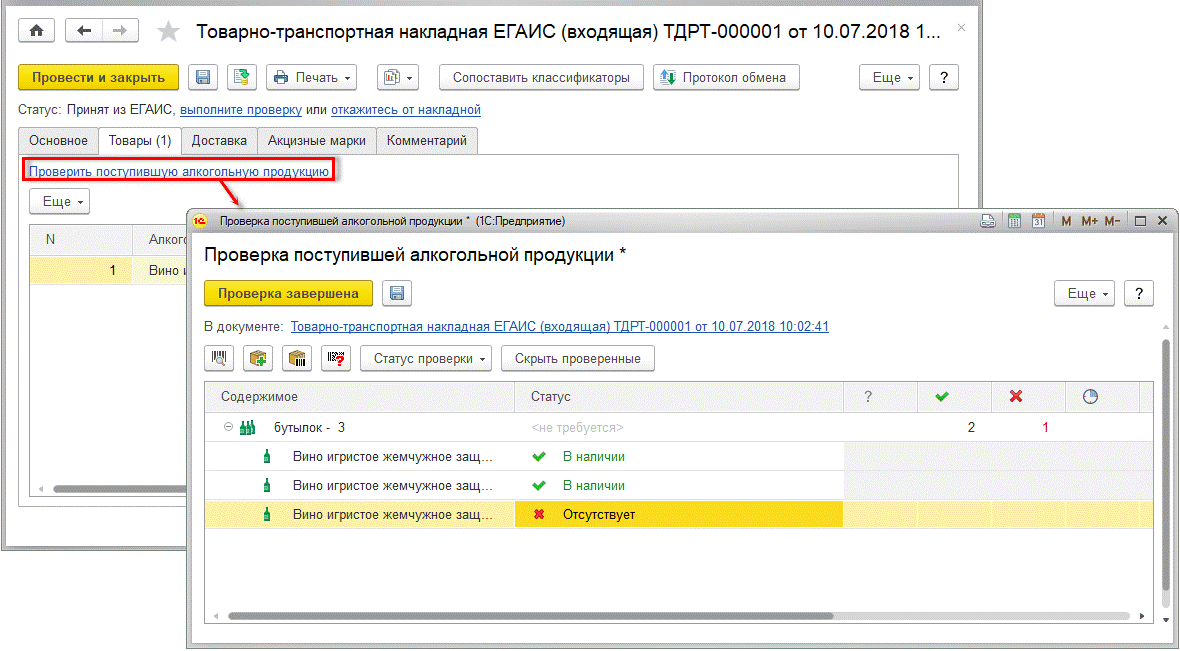Click the package barcode scan icon
The image size is (1180, 651).
(x=297, y=358)
